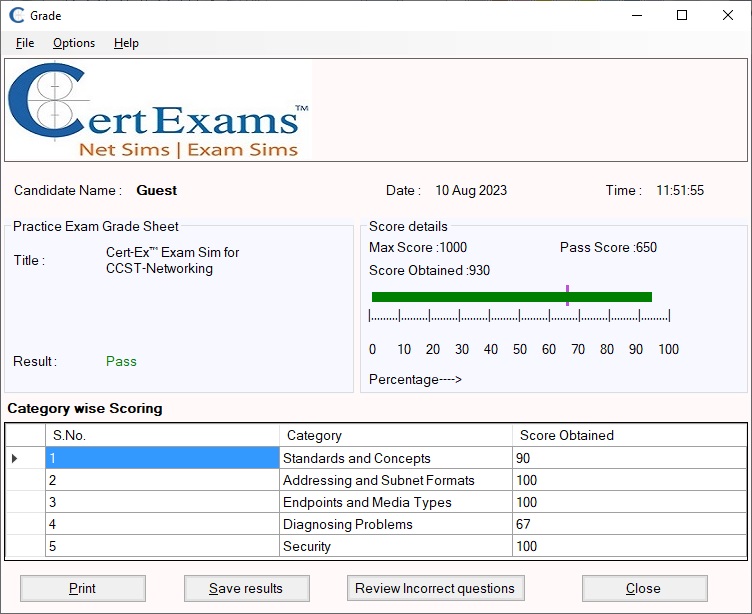752x614 pixels.
Task: Click the Close button at bottom
Action: click(x=644, y=588)
